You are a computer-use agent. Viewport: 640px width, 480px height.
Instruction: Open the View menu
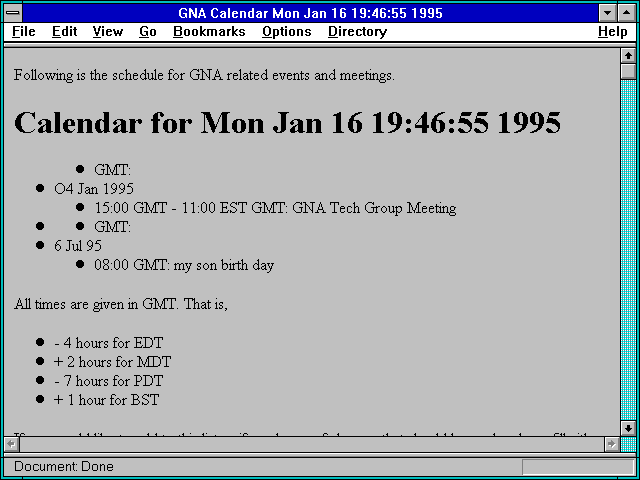(107, 32)
